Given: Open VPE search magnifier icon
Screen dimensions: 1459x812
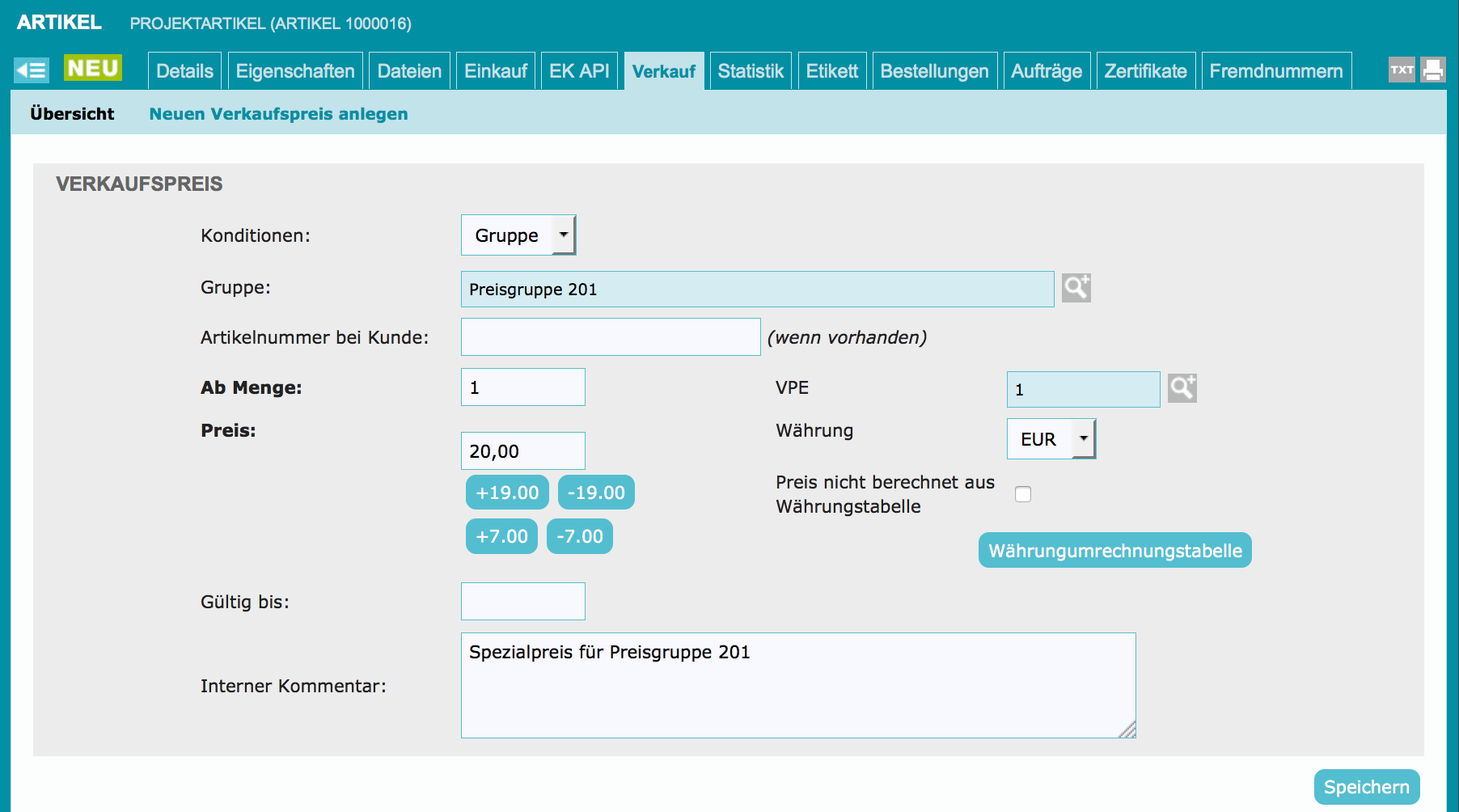Looking at the screenshot, I should pyautogui.click(x=1182, y=388).
